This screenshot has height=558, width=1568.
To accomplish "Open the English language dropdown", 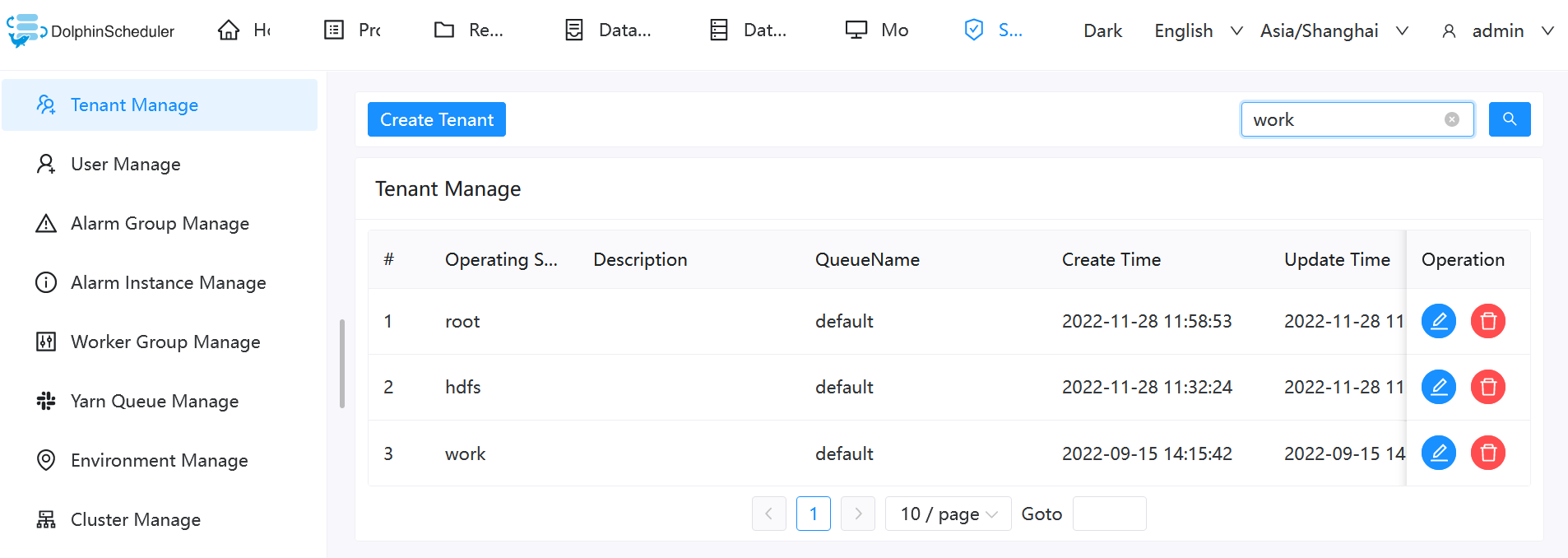I will [1198, 31].
